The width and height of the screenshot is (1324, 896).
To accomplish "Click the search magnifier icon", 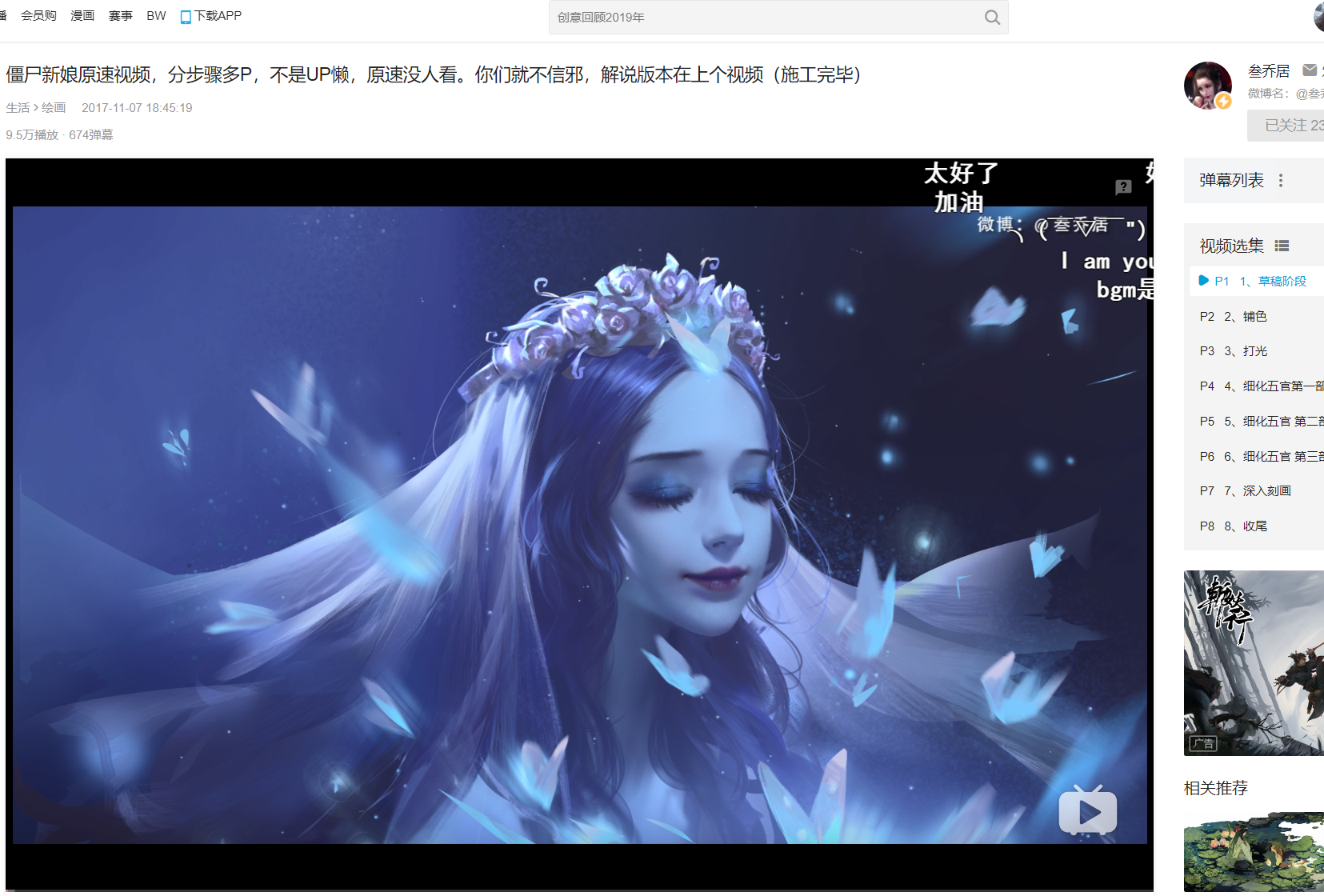I will 992,17.
